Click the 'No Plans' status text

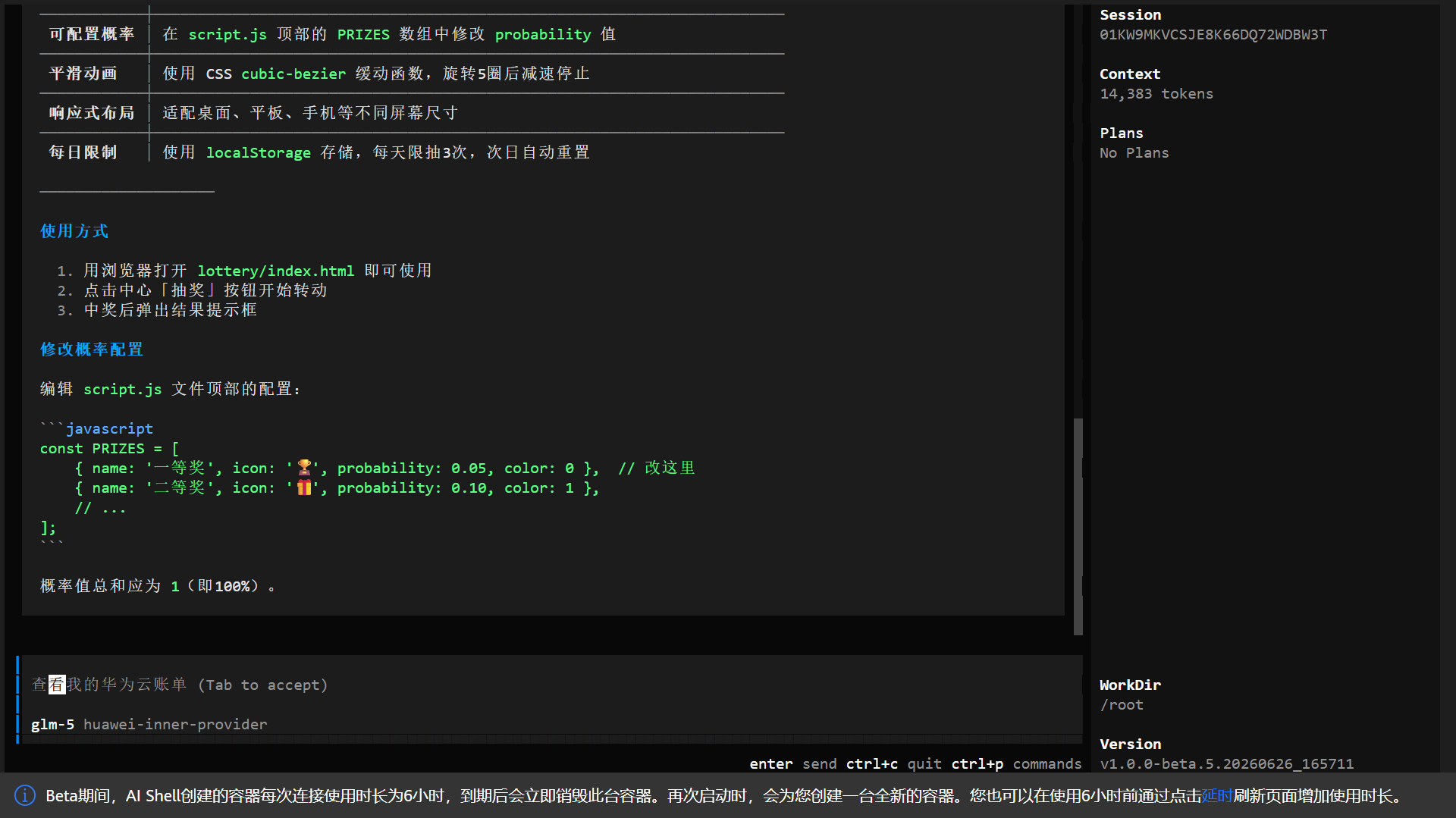point(1134,152)
